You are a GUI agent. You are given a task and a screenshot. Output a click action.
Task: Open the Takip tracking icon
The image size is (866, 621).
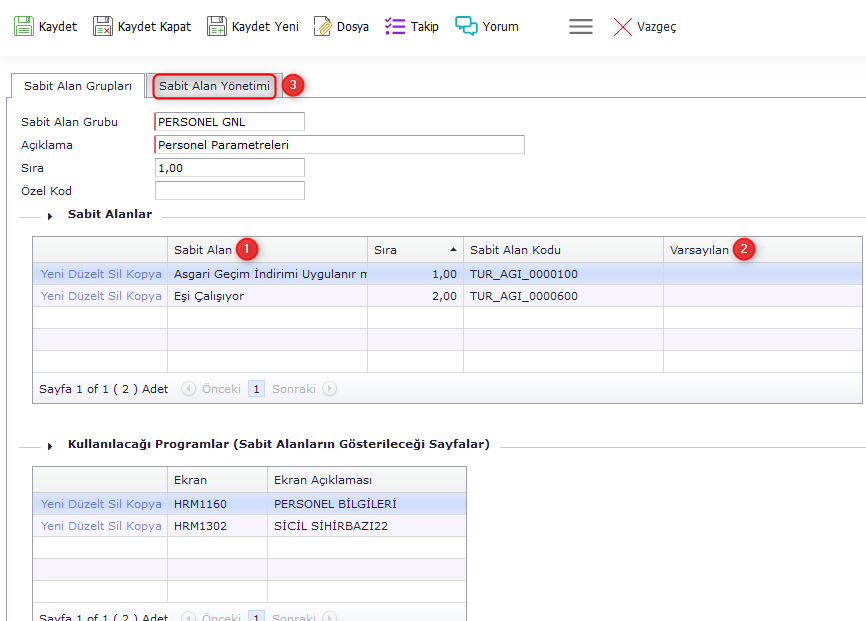[x=395, y=27]
